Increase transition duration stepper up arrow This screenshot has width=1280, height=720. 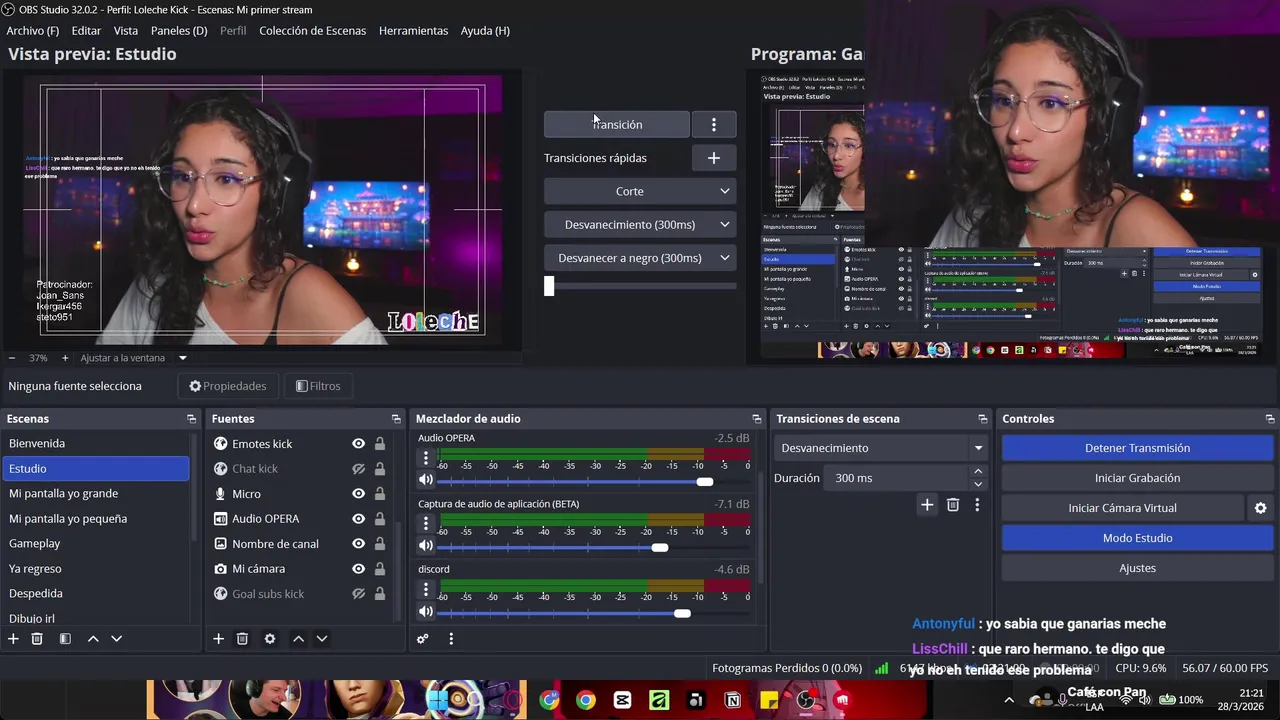pos(978,472)
